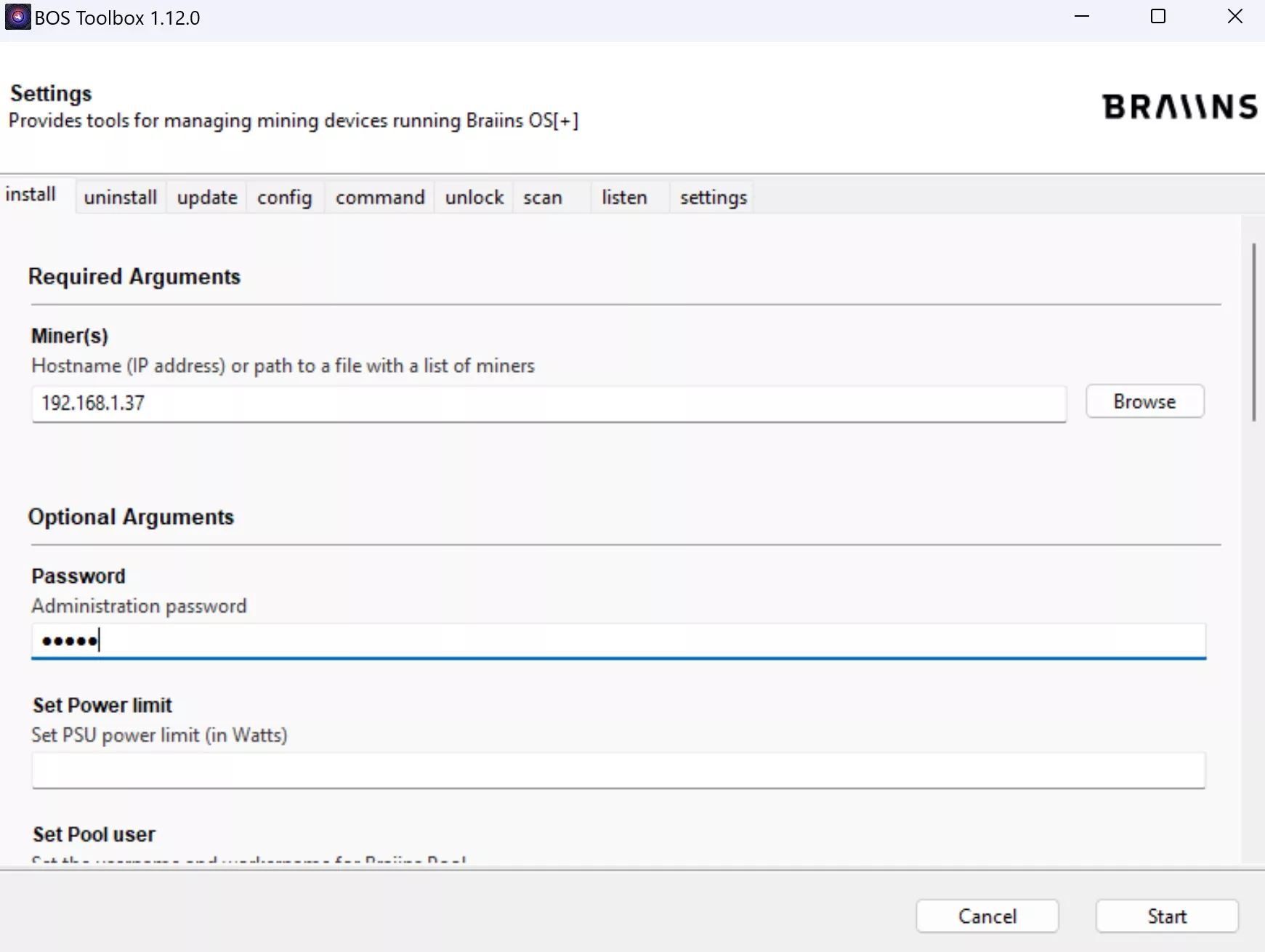Screen dimensions: 1265x952
Task: Click Browse to choose a miners file
Action: (x=1144, y=402)
